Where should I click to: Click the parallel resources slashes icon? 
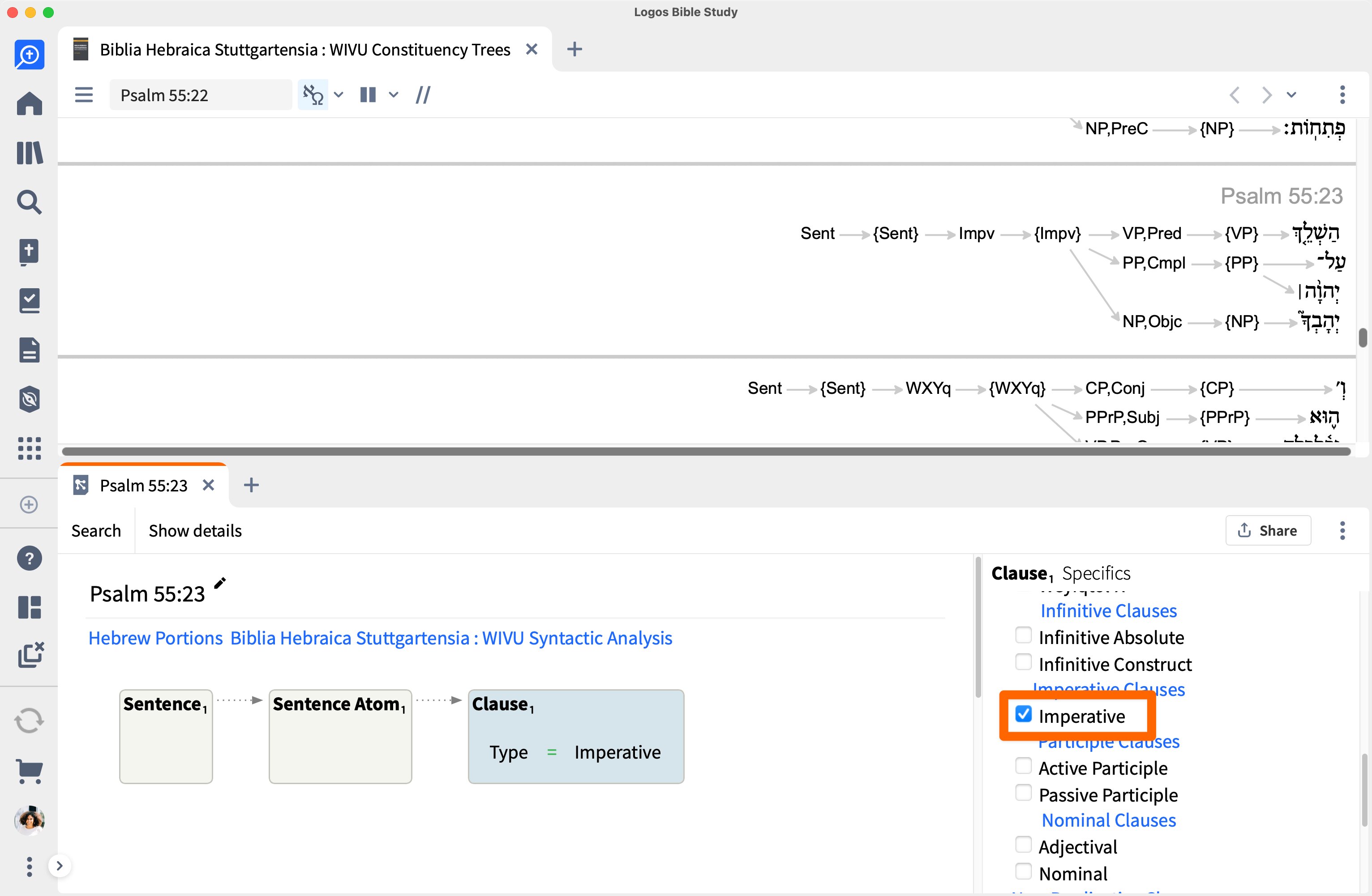tap(423, 94)
